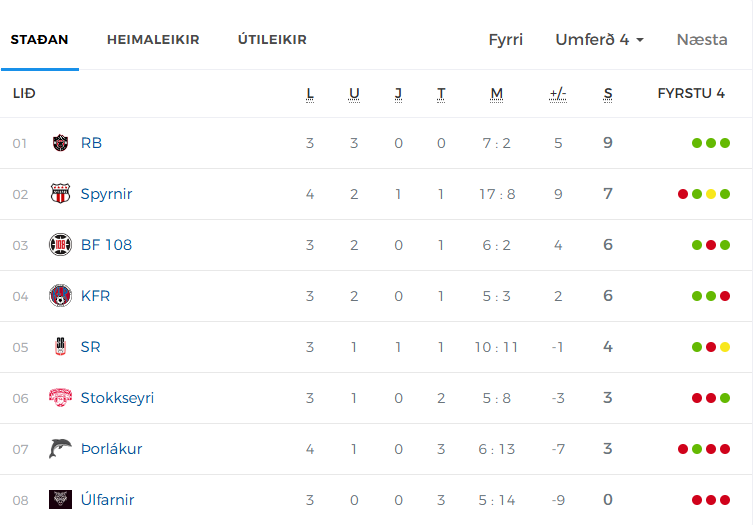Click the RB team crest icon
The width and height of the screenshot is (753, 525).
[x=61, y=143]
